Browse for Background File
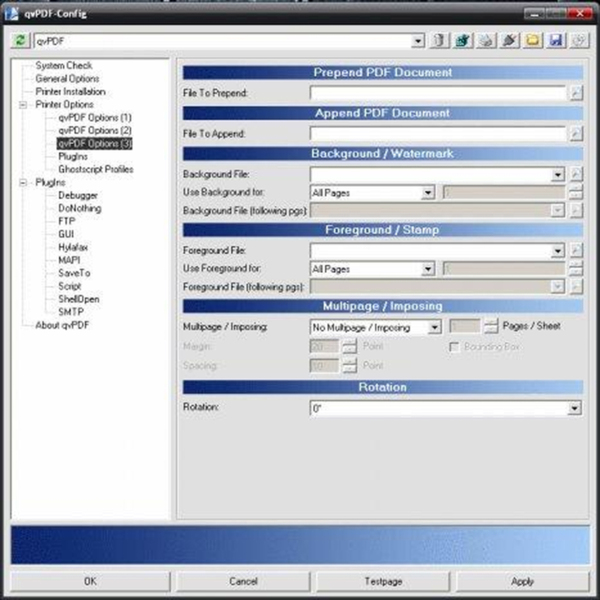The width and height of the screenshot is (600, 600). pos(576,174)
